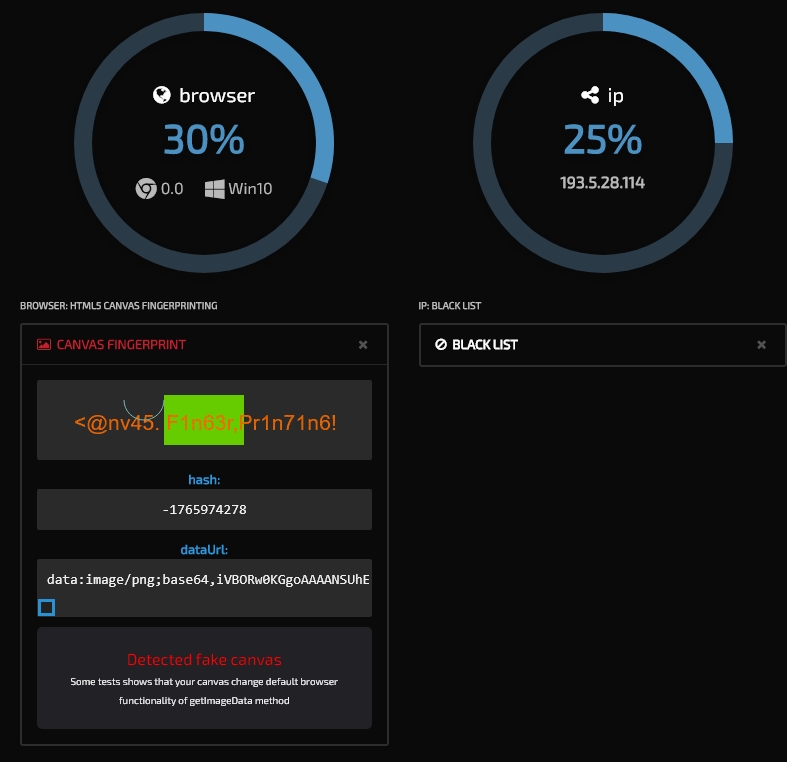Click the image icon in Canvas Fingerprint header
The width and height of the screenshot is (787, 762).
44,344
